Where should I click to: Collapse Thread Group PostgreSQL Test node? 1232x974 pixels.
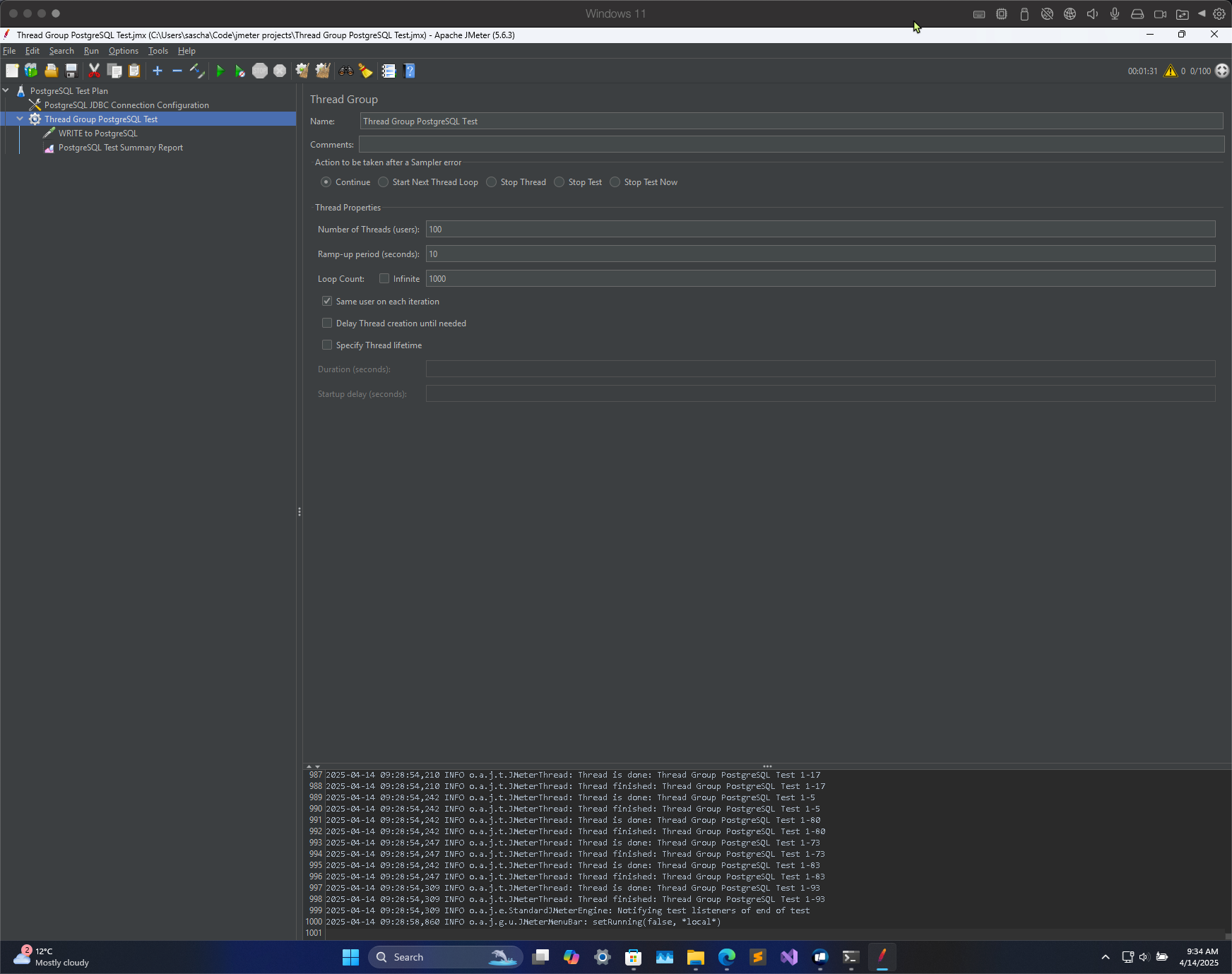[x=20, y=119]
